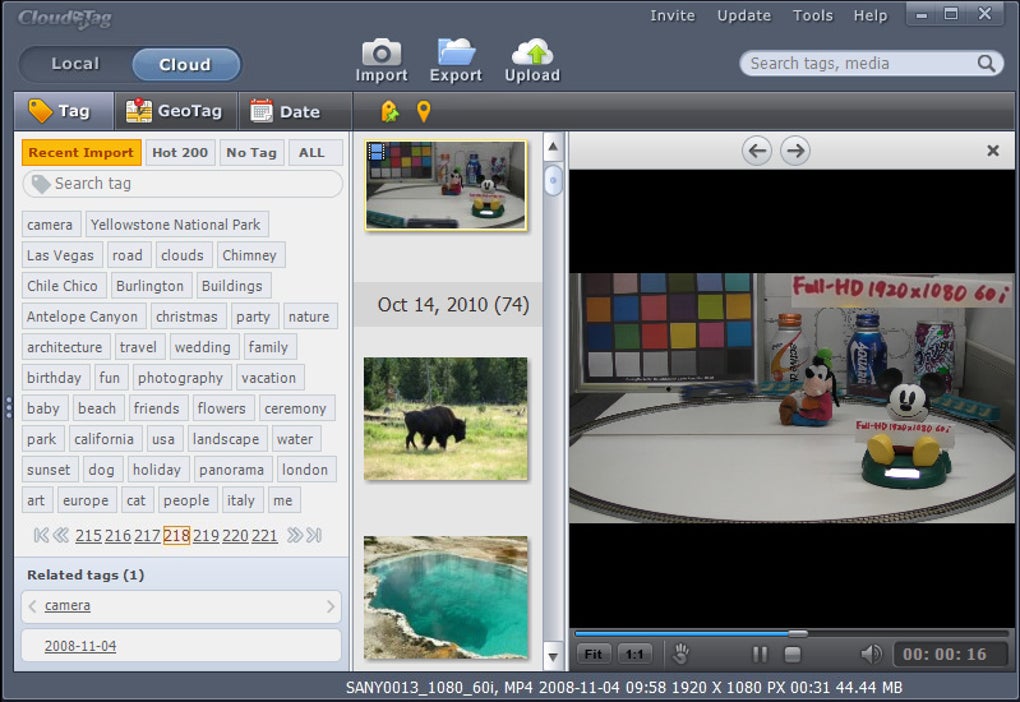
Task: Open the Export folder icon
Action: pyautogui.click(x=456, y=52)
